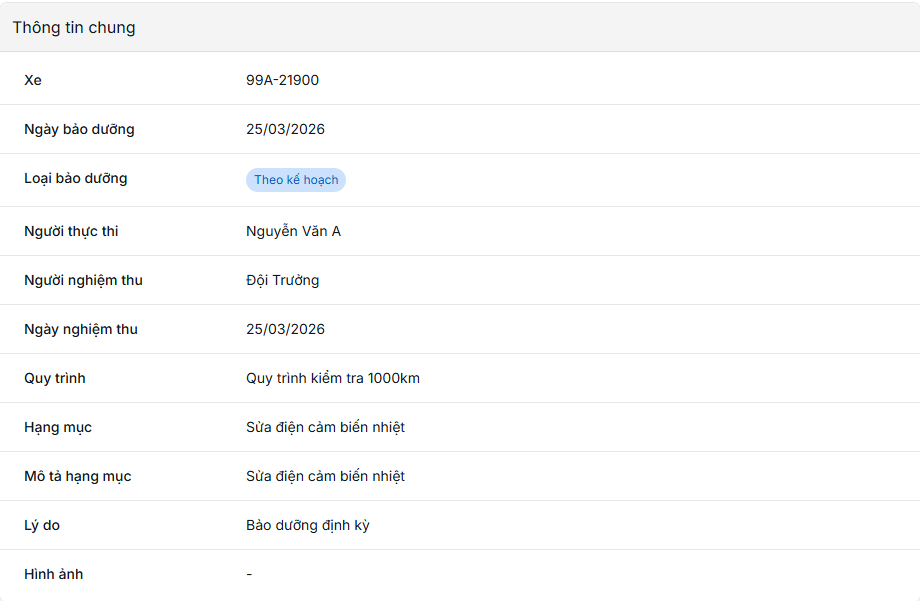Select the value in the Hạng mục row
The width and height of the screenshot is (920, 601).
pyautogui.click(x=325, y=427)
